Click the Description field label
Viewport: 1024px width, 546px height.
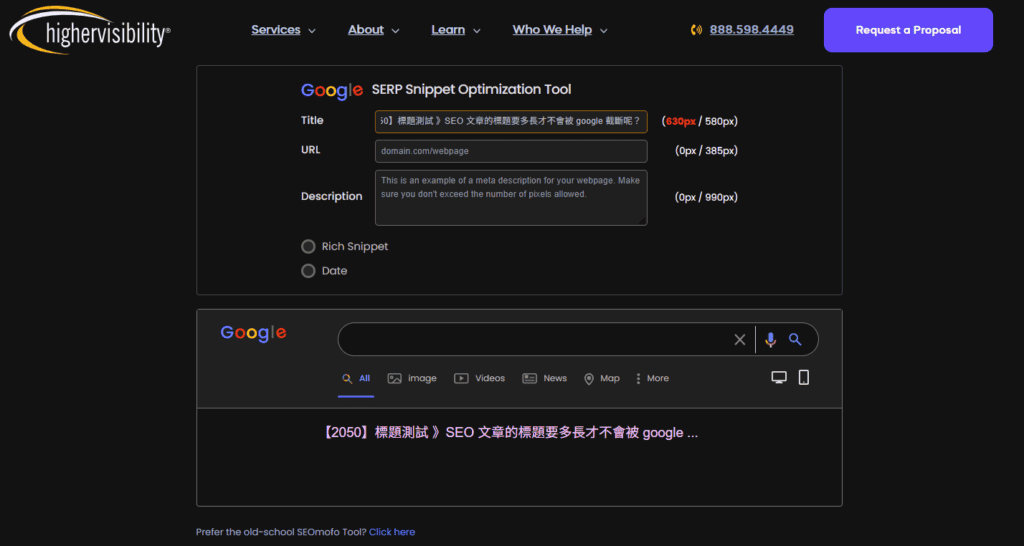point(332,196)
